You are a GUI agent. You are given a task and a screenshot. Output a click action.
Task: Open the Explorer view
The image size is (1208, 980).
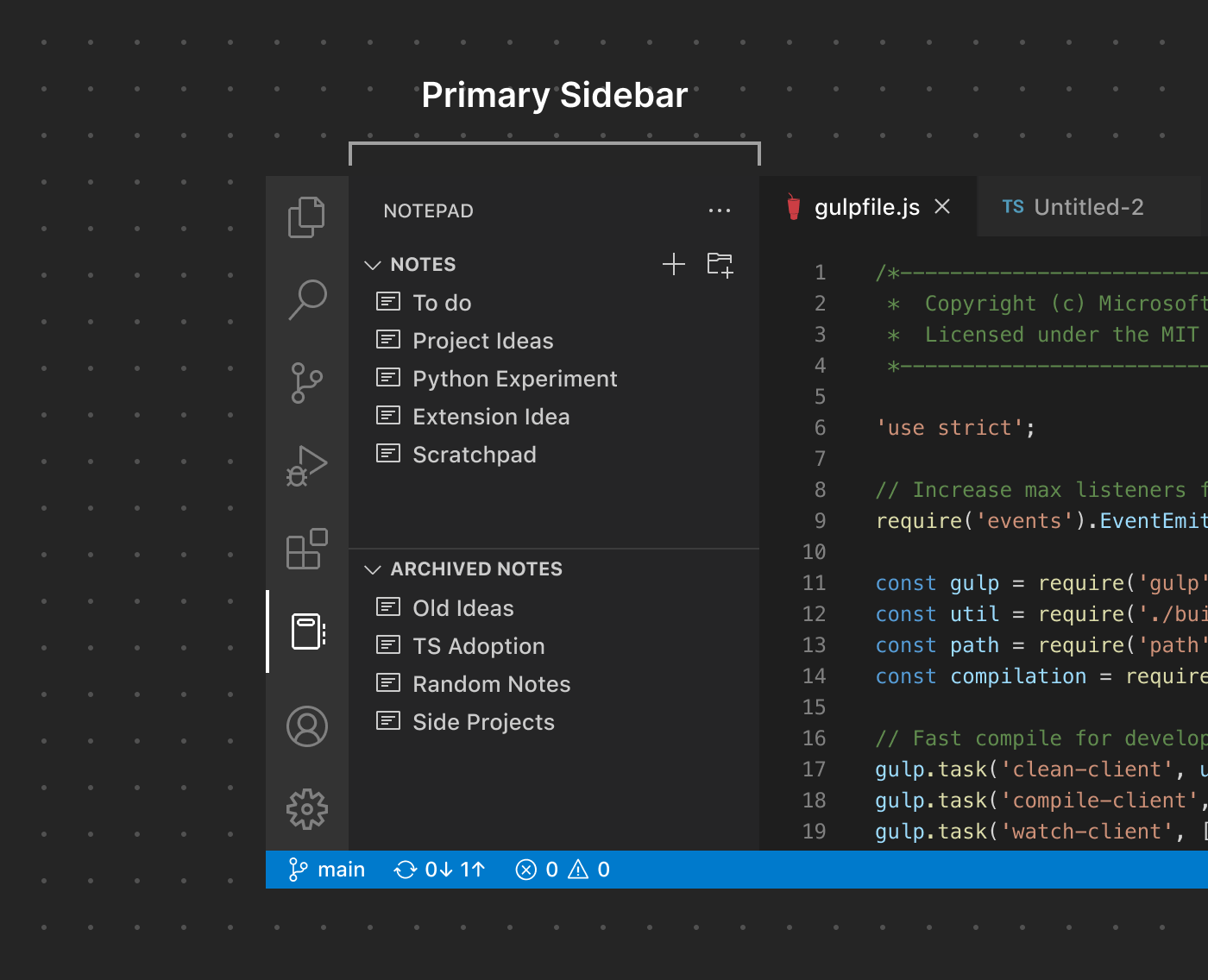pos(307,217)
